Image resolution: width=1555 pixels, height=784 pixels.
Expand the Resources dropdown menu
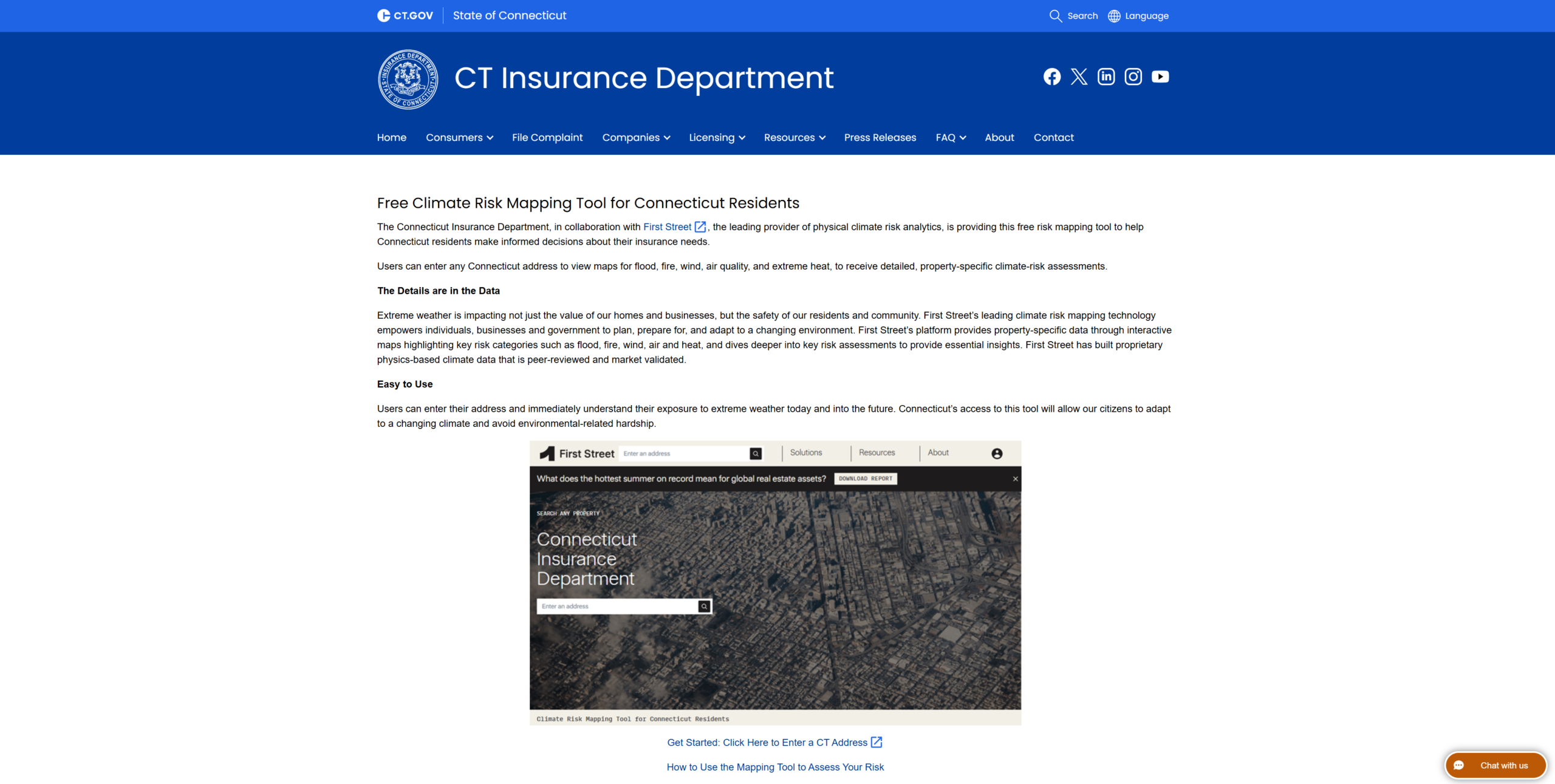(x=794, y=137)
